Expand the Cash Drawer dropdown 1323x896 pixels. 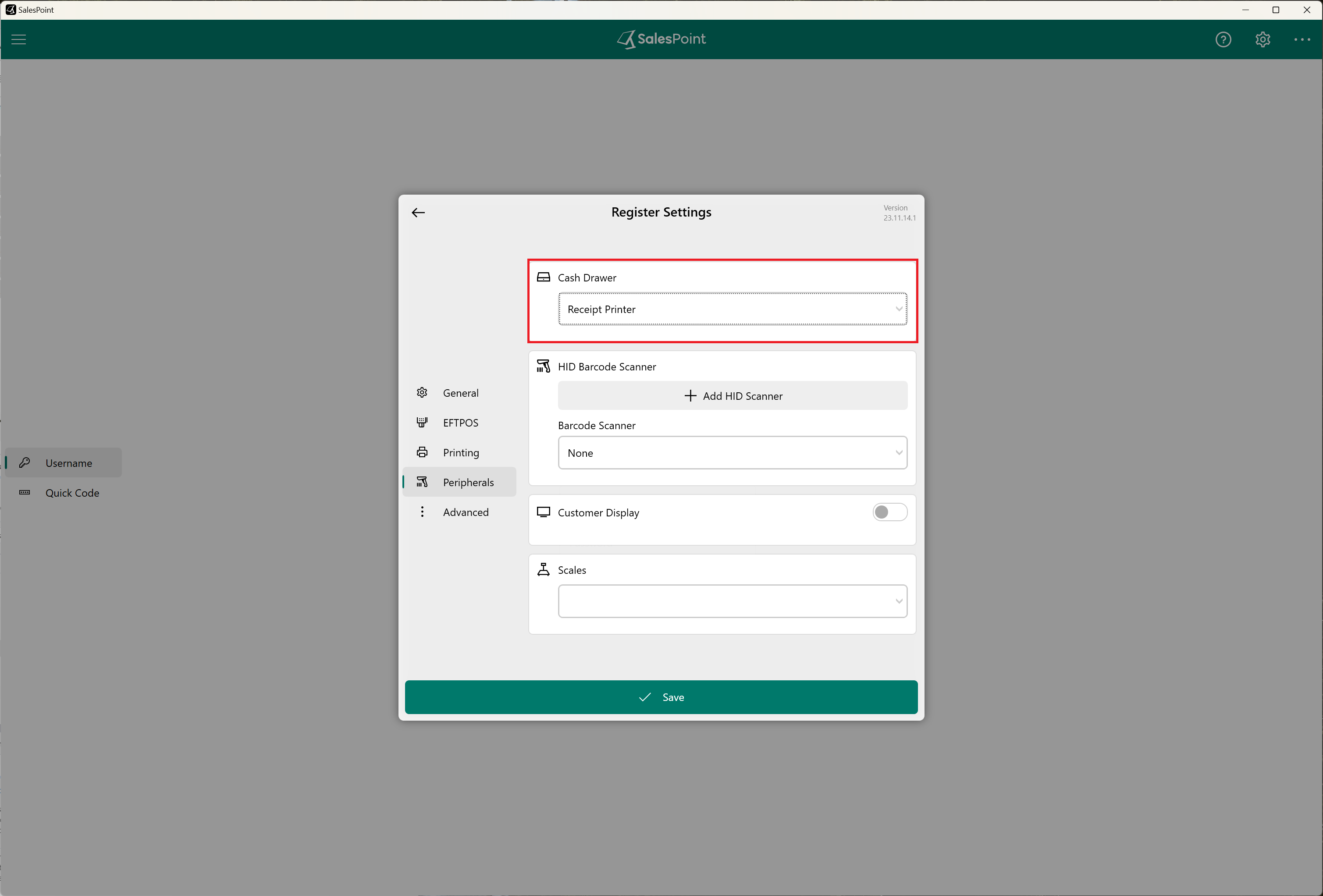click(732, 309)
